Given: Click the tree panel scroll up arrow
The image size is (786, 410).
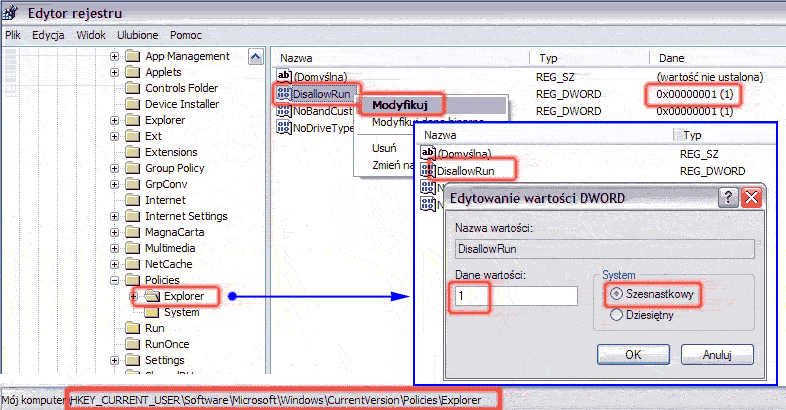Looking at the screenshot, I should click(255, 57).
